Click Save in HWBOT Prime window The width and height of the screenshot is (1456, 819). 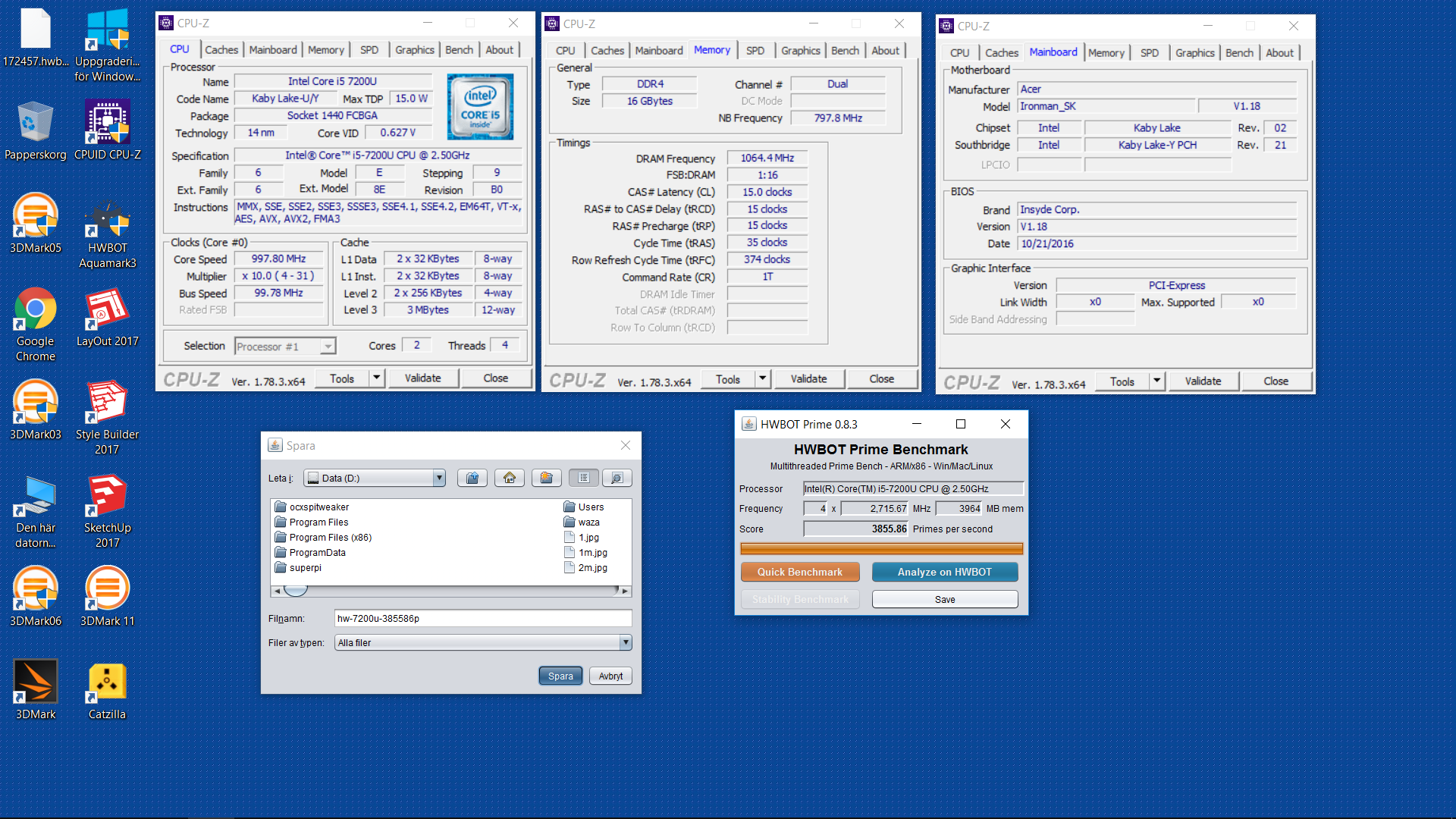click(945, 599)
